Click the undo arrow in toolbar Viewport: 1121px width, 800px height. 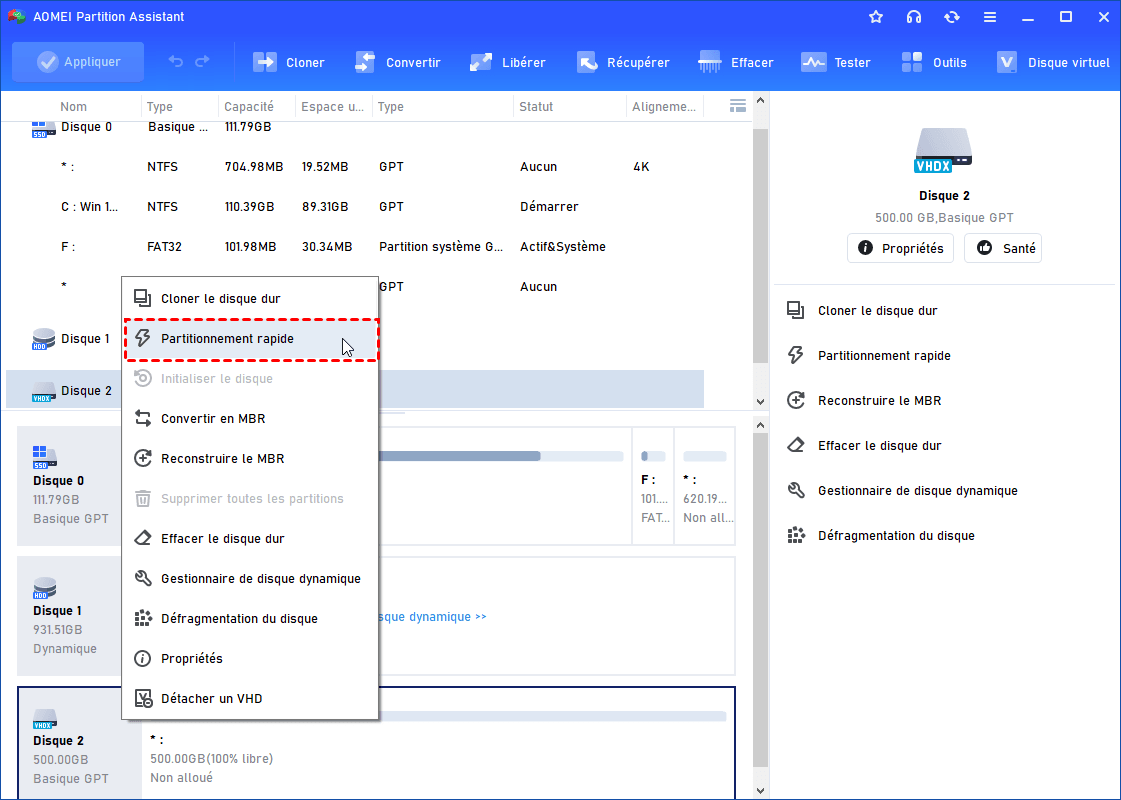(176, 62)
